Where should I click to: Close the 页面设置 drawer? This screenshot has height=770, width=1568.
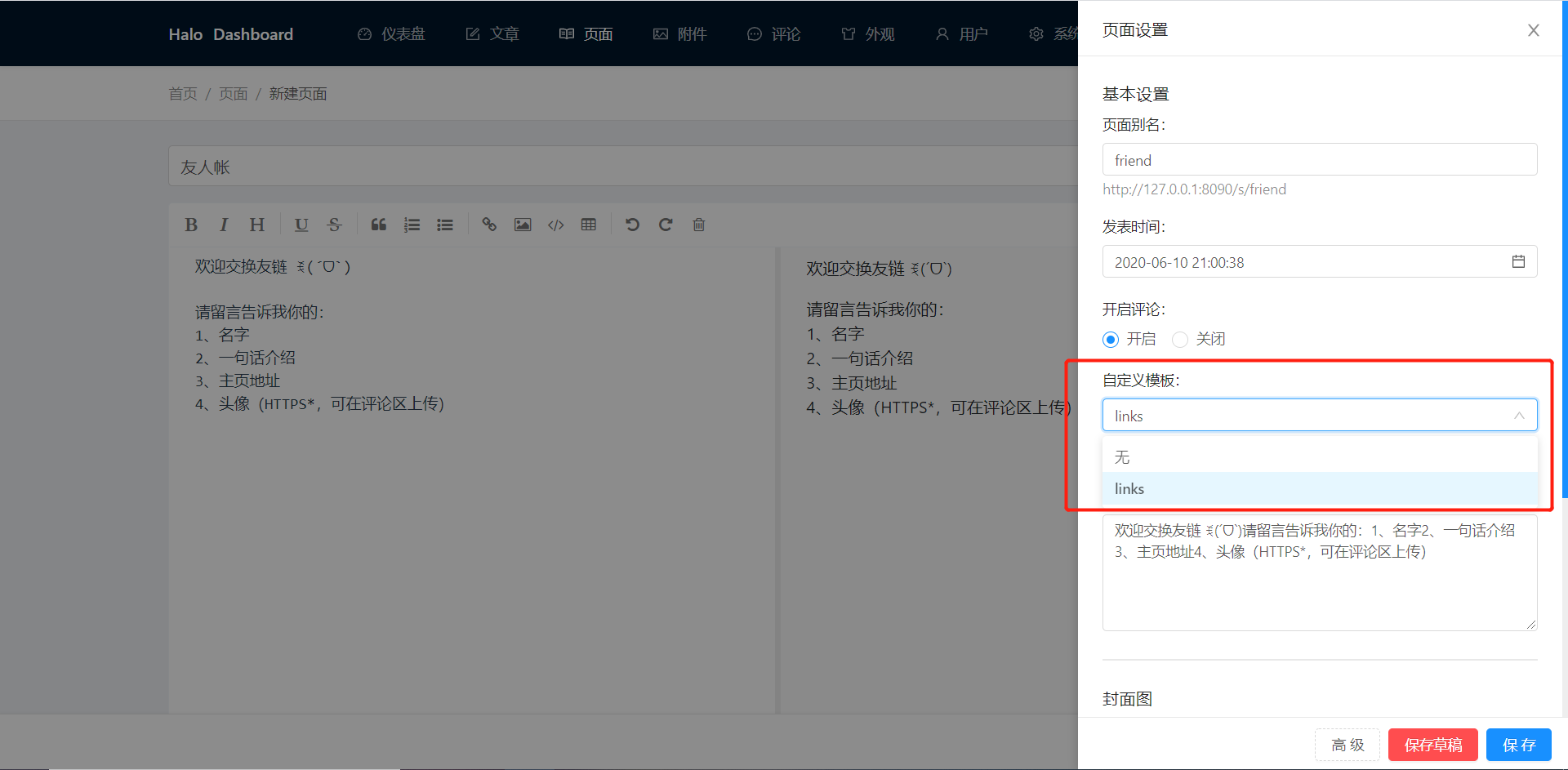click(1534, 30)
